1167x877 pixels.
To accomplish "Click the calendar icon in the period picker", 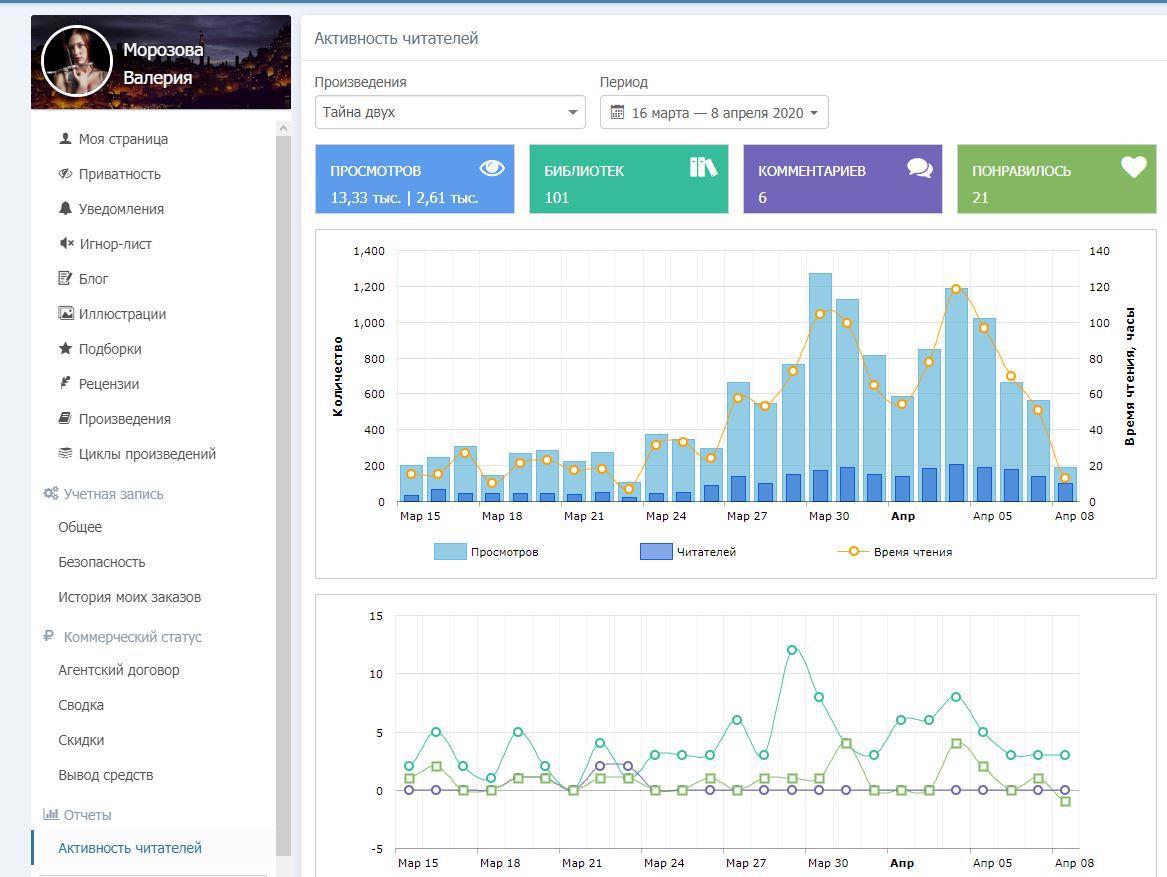I will pos(617,113).
